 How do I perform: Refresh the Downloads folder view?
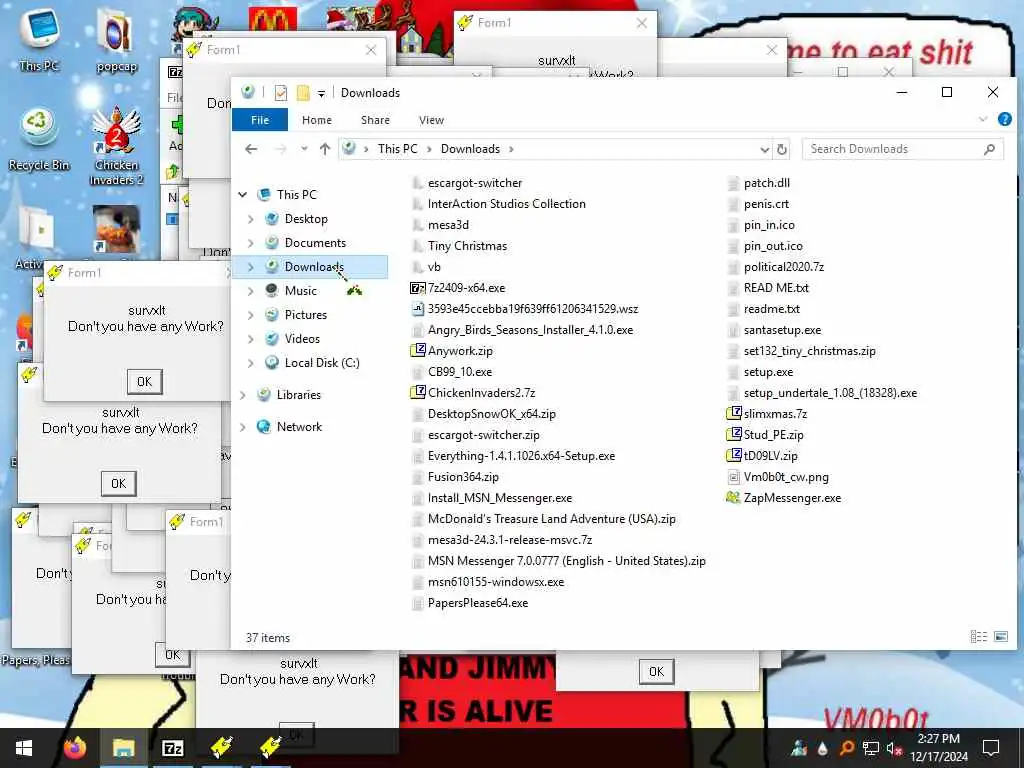tap(782, 150)
